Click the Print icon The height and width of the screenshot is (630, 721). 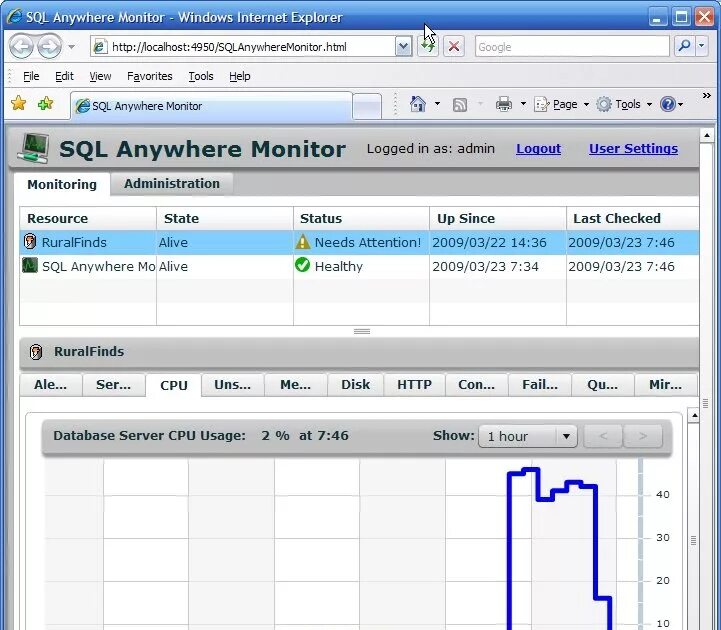[504, 104]
